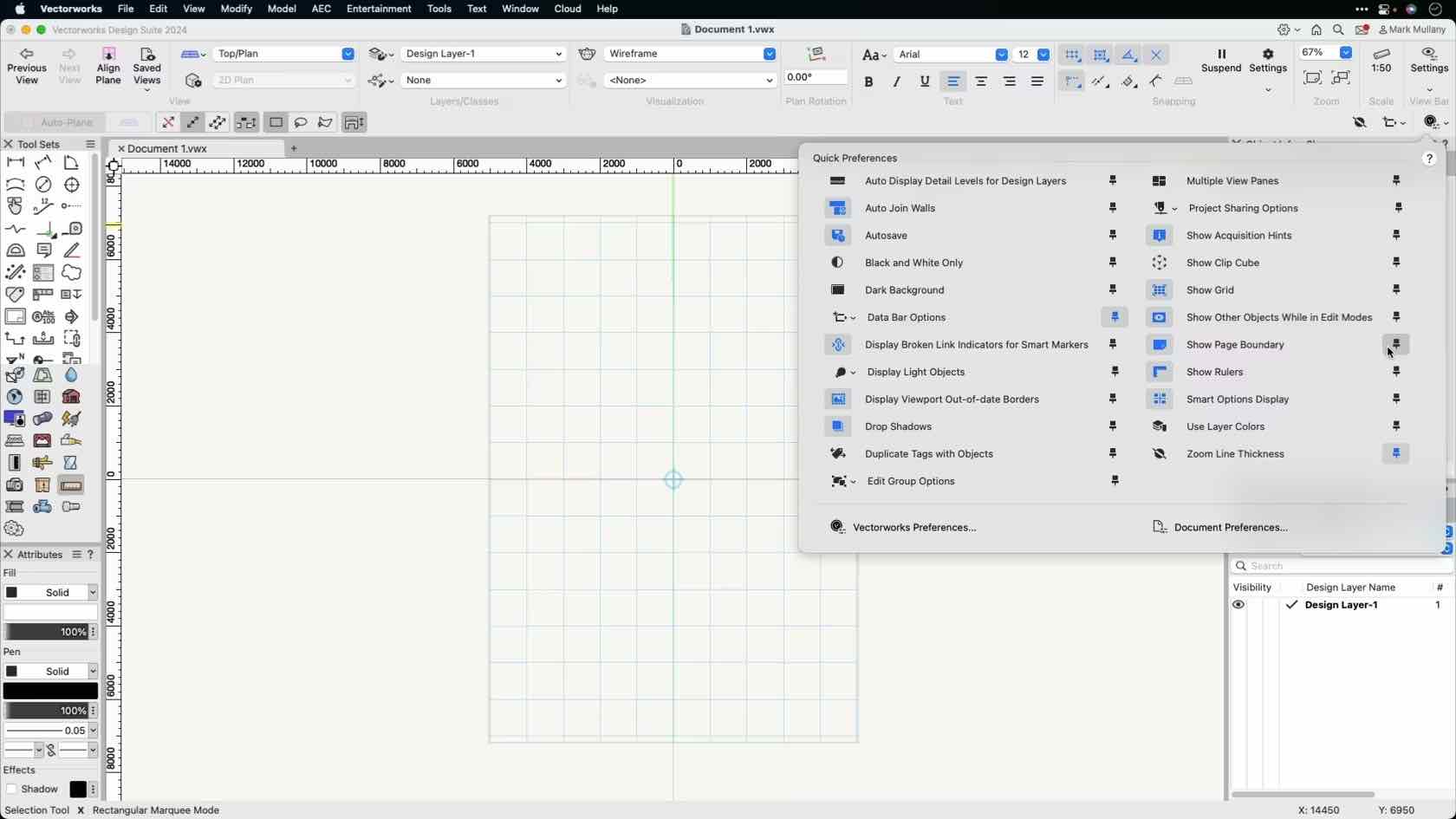The height and width of the screenshot is (819, 1456).
Task: Click the Align Plane icon
Action: click(x=108, y=54)
